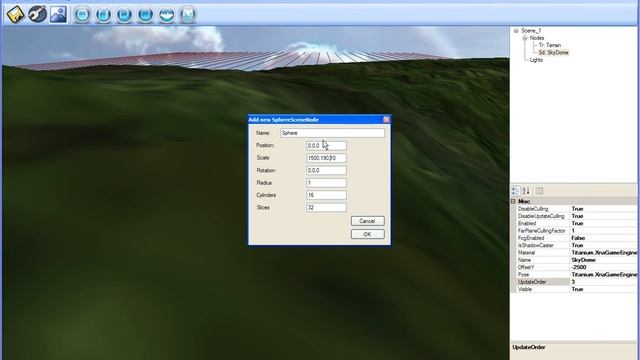
Task: Select the Scene_1 root label
Action: tap(531, 31)
